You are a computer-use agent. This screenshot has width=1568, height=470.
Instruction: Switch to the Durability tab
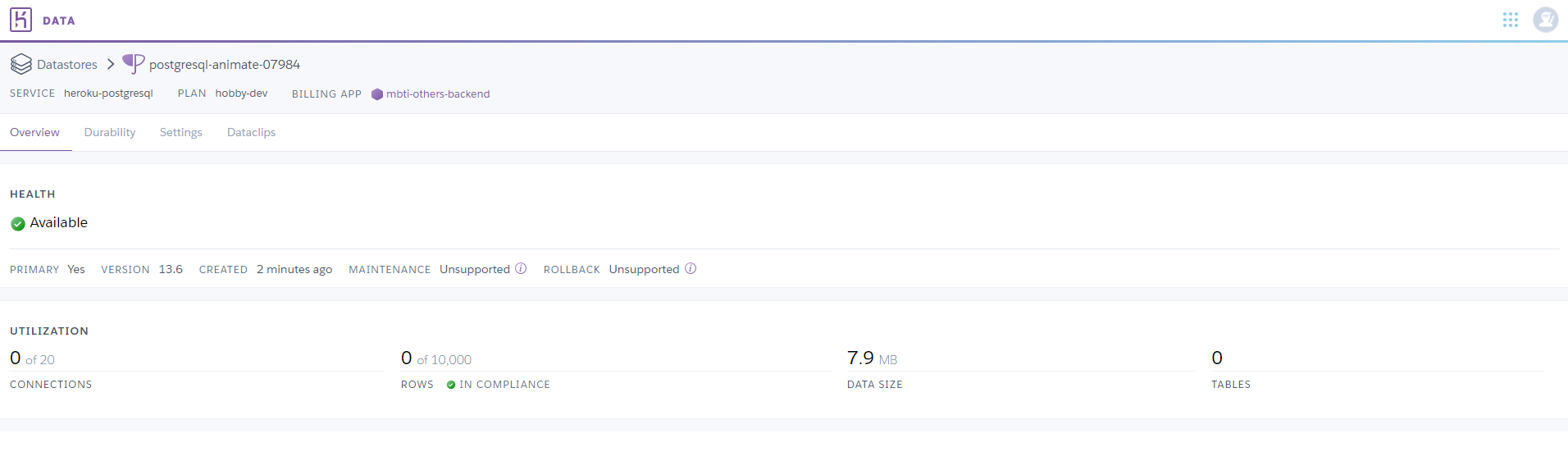pos(110,132)
